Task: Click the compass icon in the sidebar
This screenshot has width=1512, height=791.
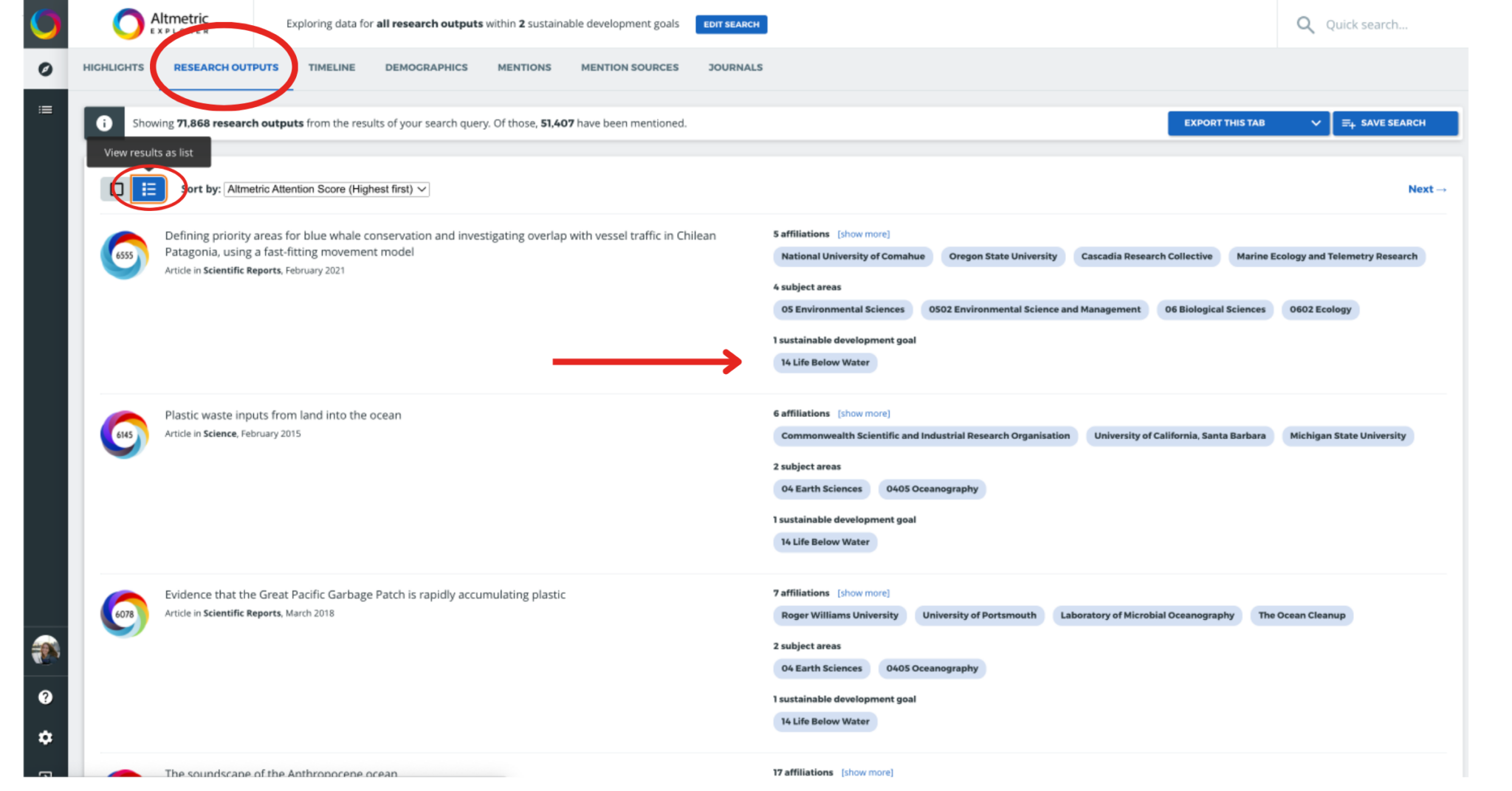Action: click(x=46, y=69)
